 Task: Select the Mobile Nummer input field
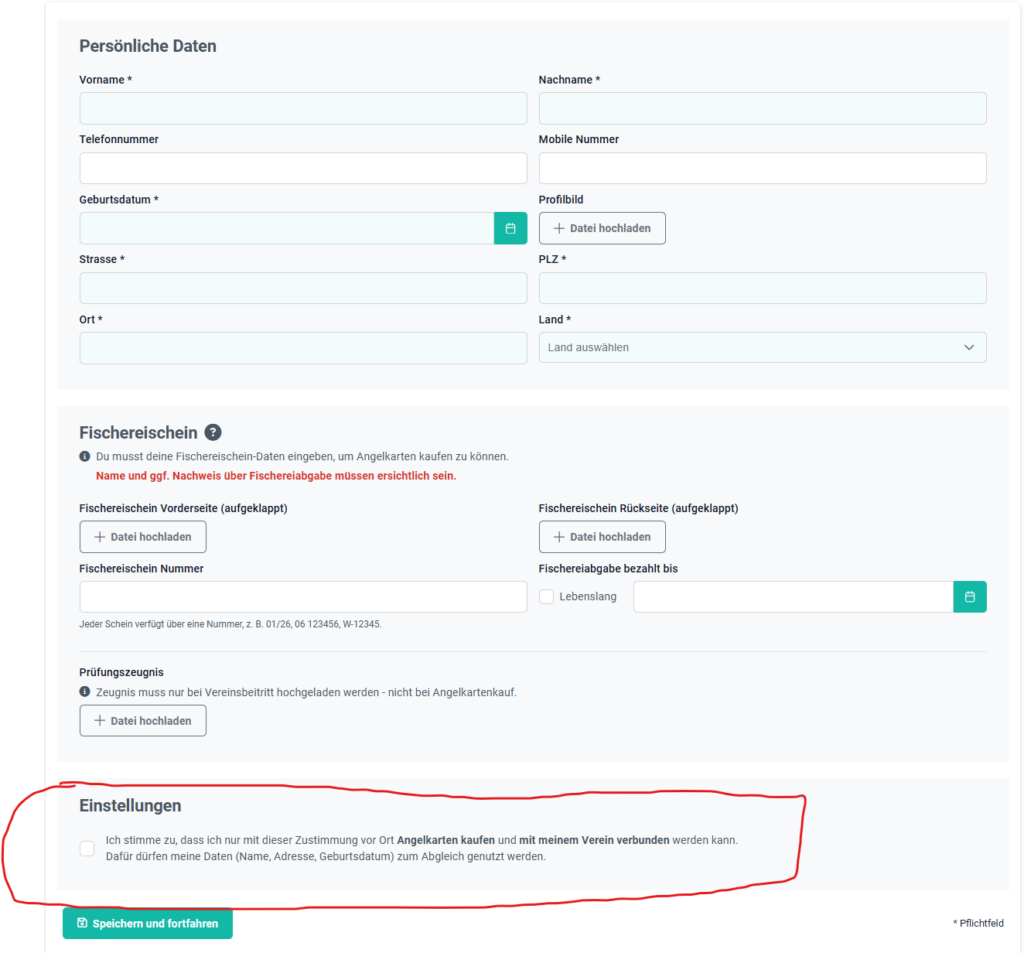[x=762, y=168]
